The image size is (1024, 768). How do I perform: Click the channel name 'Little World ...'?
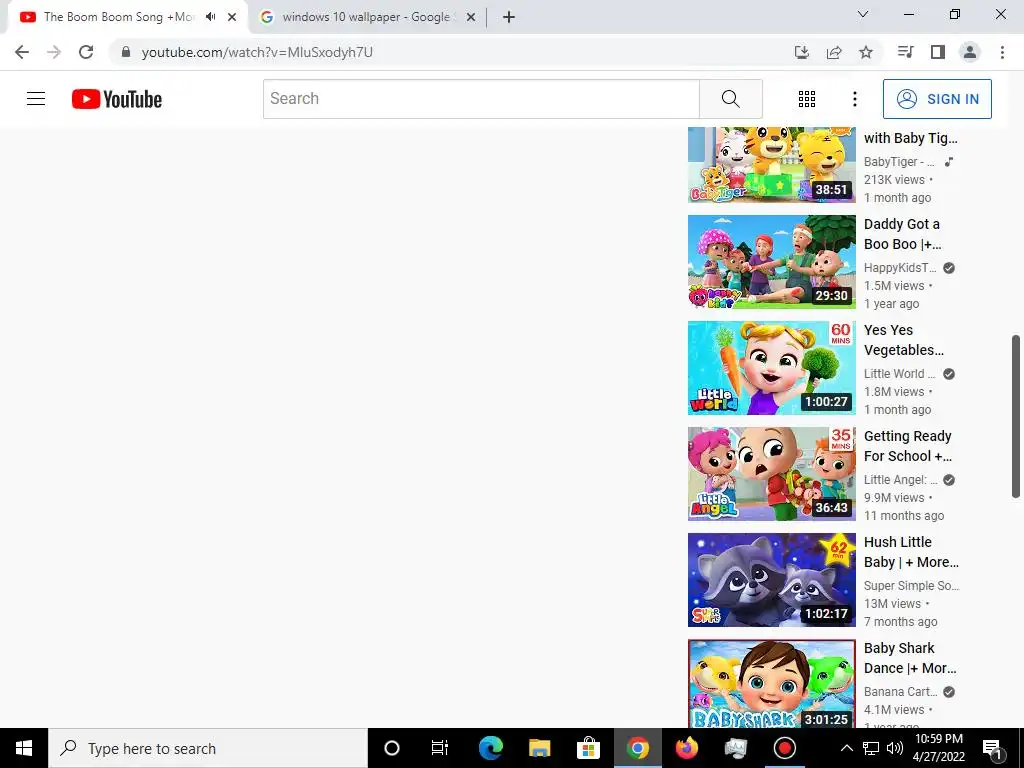click(x=900, y=374)
